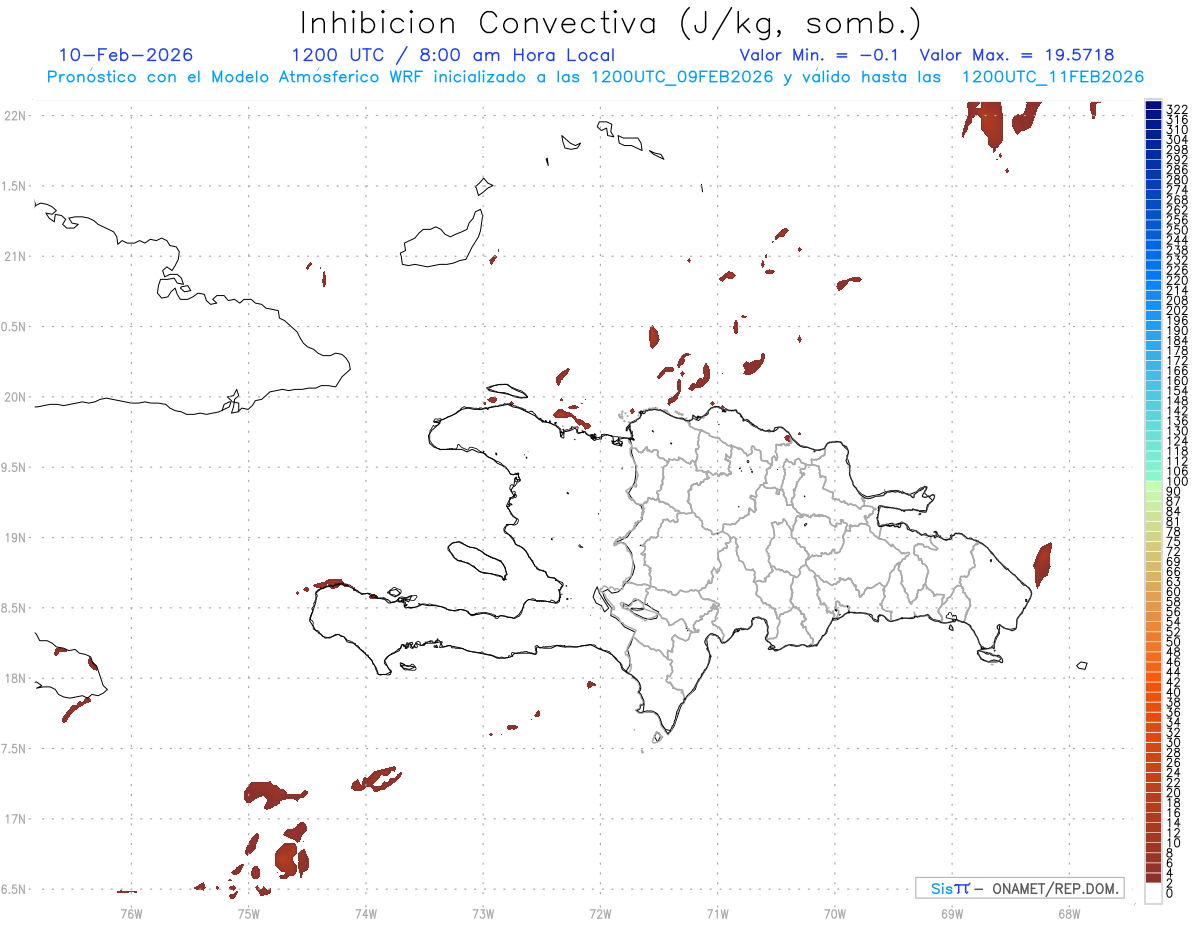
Task: Click the "74W" longitude label
Action: click(365, 913)
